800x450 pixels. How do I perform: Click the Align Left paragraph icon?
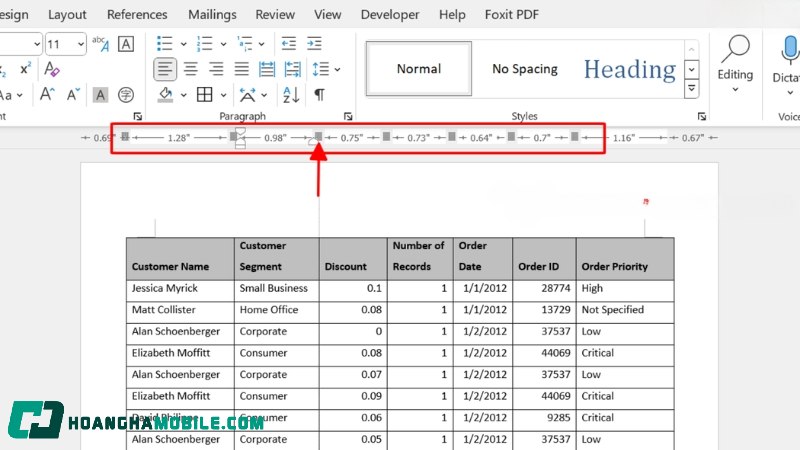click(166, 69)
